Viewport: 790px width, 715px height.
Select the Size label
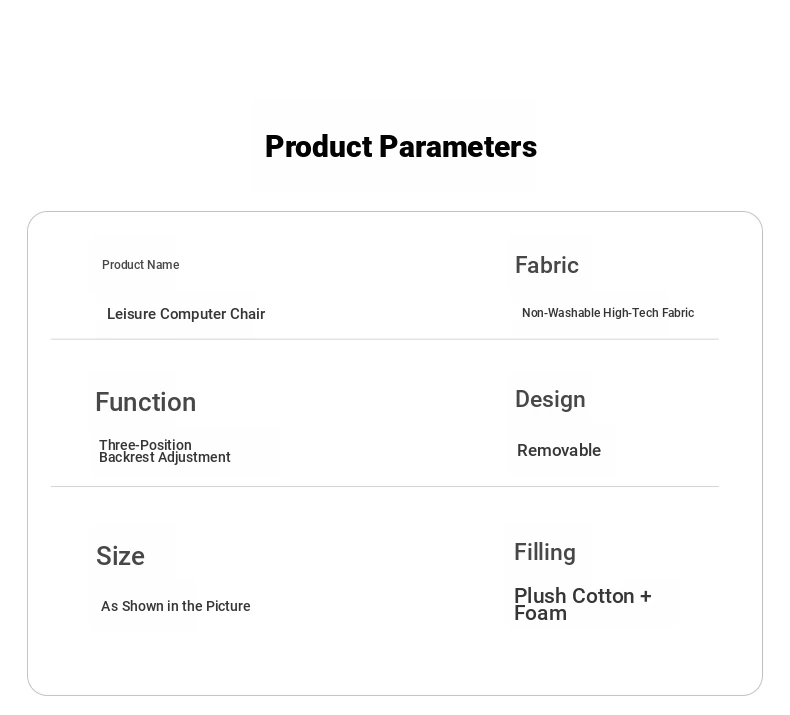[120, 556]
